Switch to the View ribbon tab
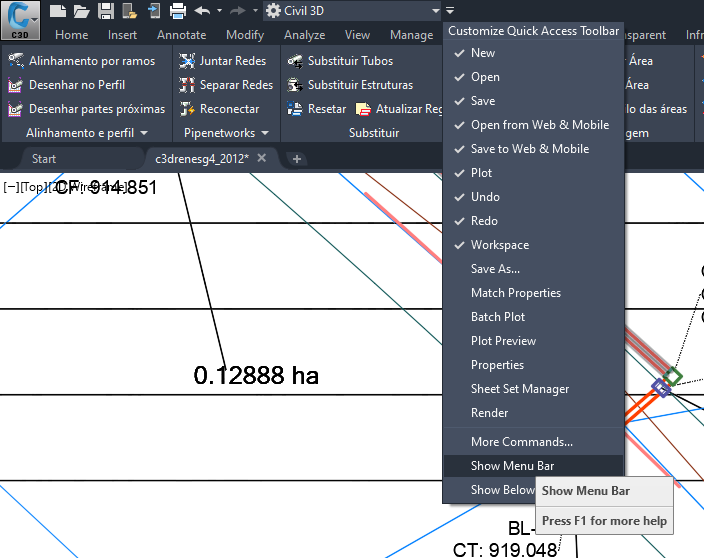The height and width of the screenshot is (558, 704). point(357,35)
